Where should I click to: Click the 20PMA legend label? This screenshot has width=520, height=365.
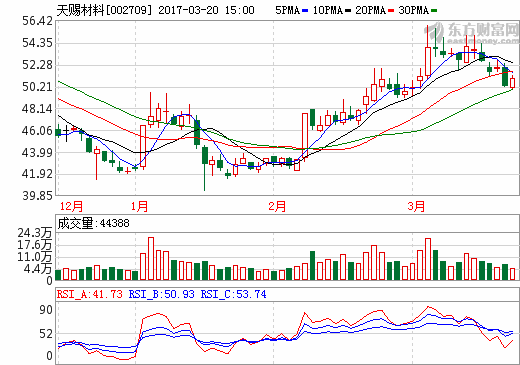pos(370,10)
